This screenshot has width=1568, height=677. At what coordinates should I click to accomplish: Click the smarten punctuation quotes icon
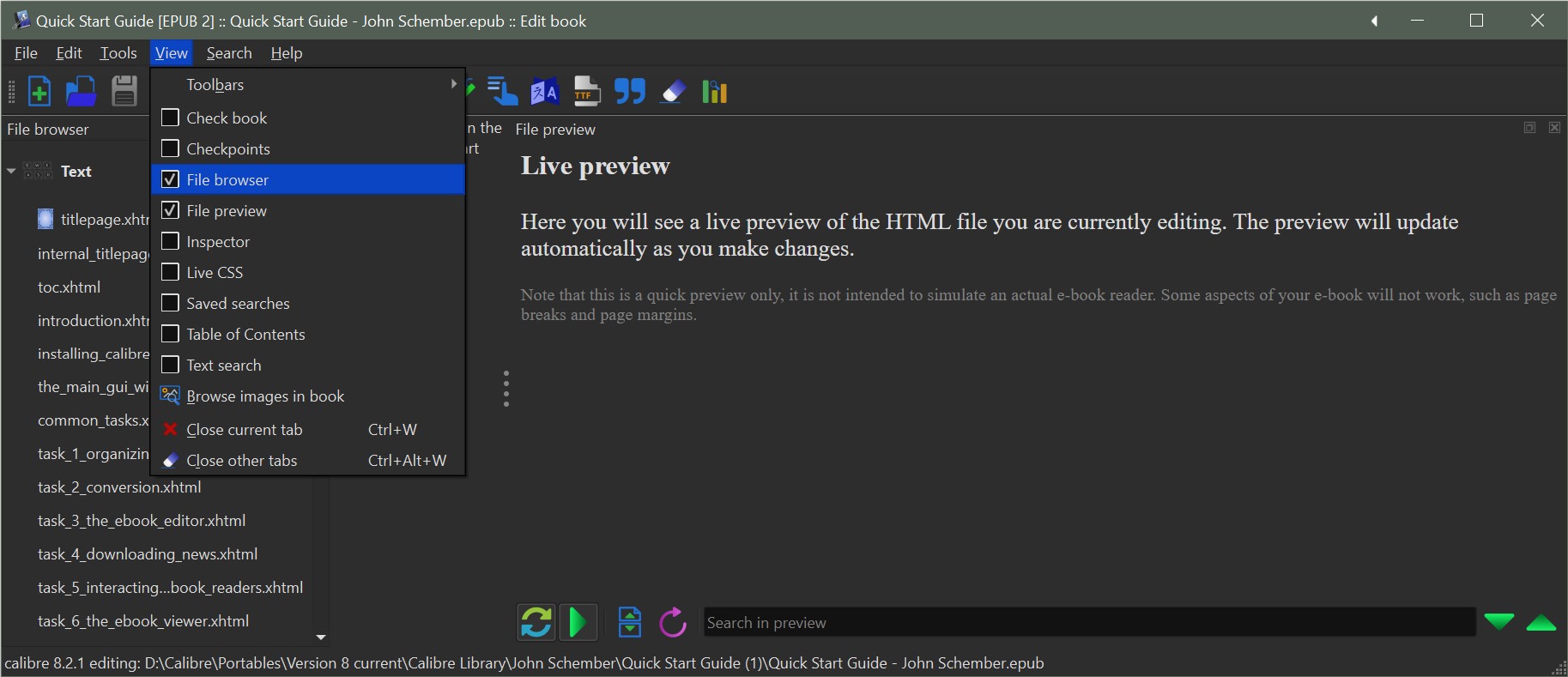tap(630, 91)
